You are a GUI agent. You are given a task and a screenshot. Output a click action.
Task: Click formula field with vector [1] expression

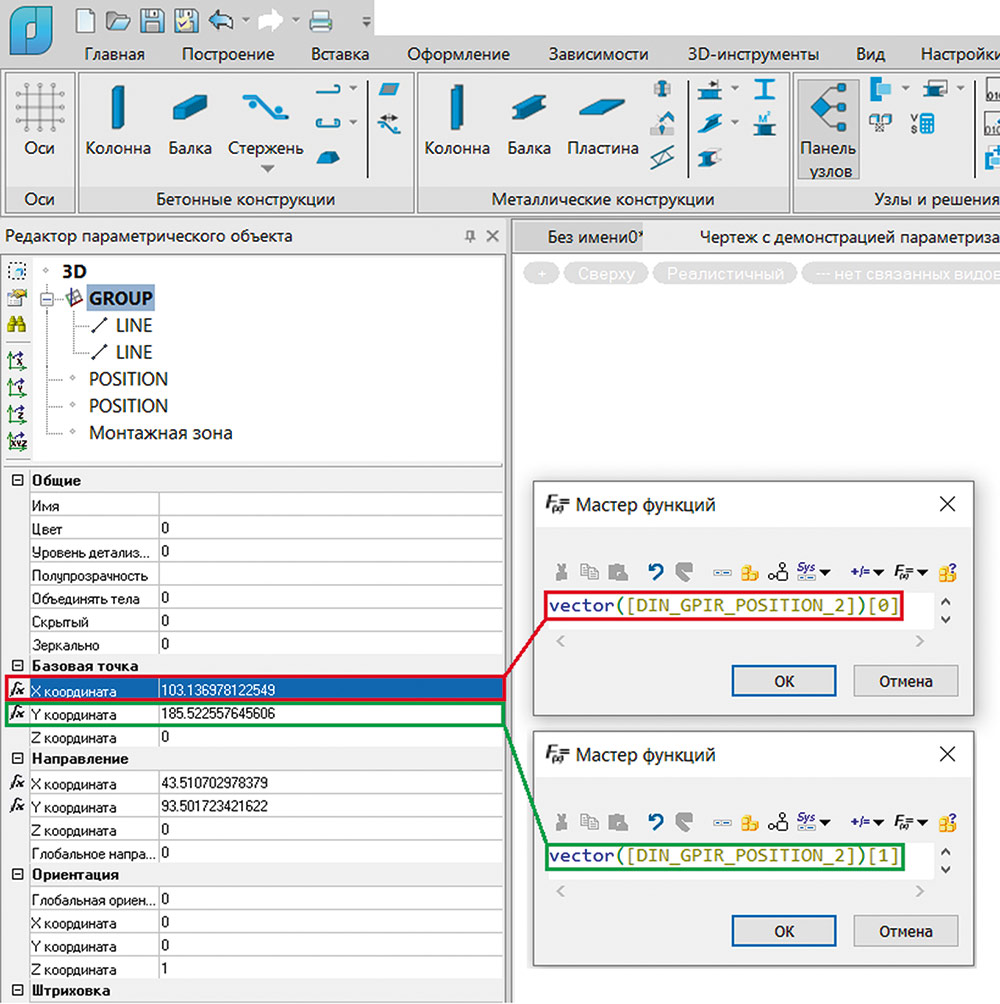coord(724,856)
